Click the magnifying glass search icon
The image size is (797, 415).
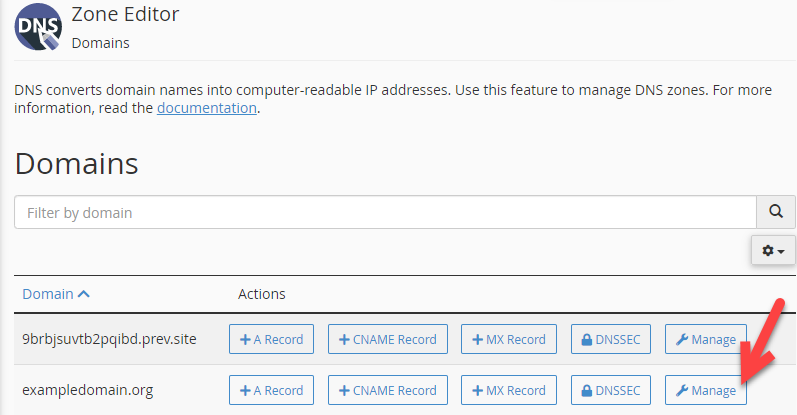coord(776,212)
